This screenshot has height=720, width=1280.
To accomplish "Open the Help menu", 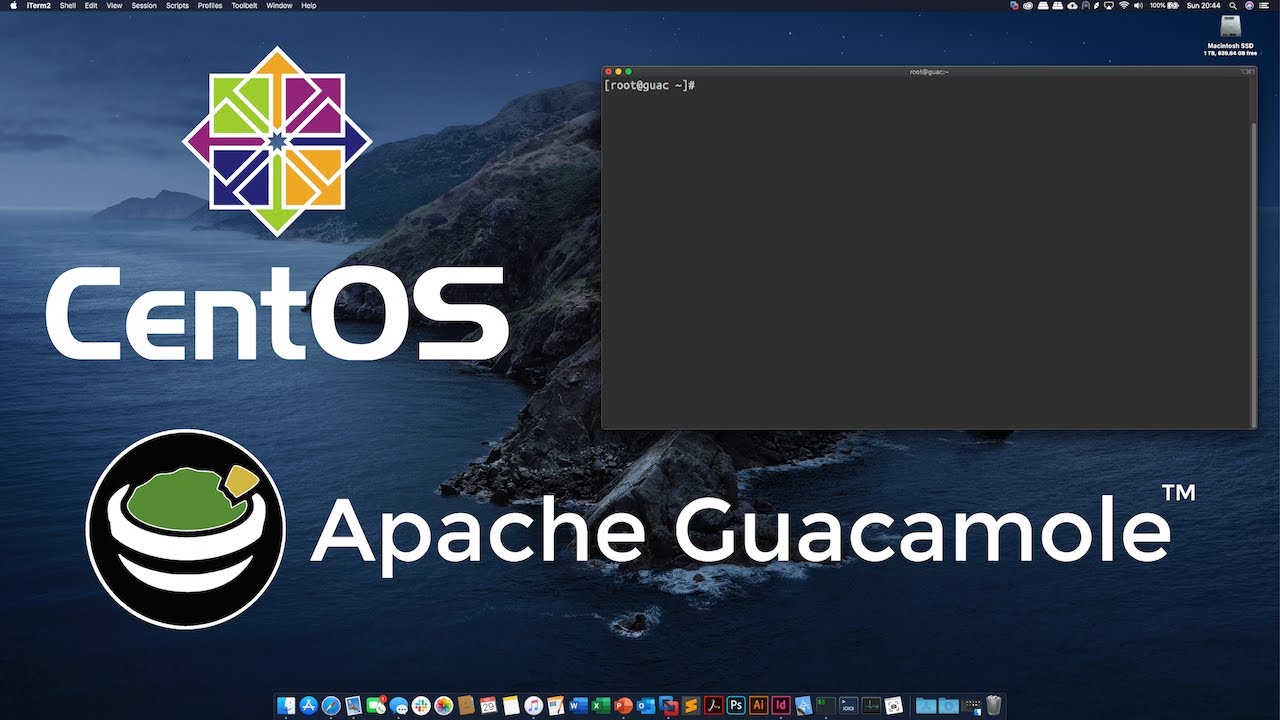I will click(x=309, y=5).
